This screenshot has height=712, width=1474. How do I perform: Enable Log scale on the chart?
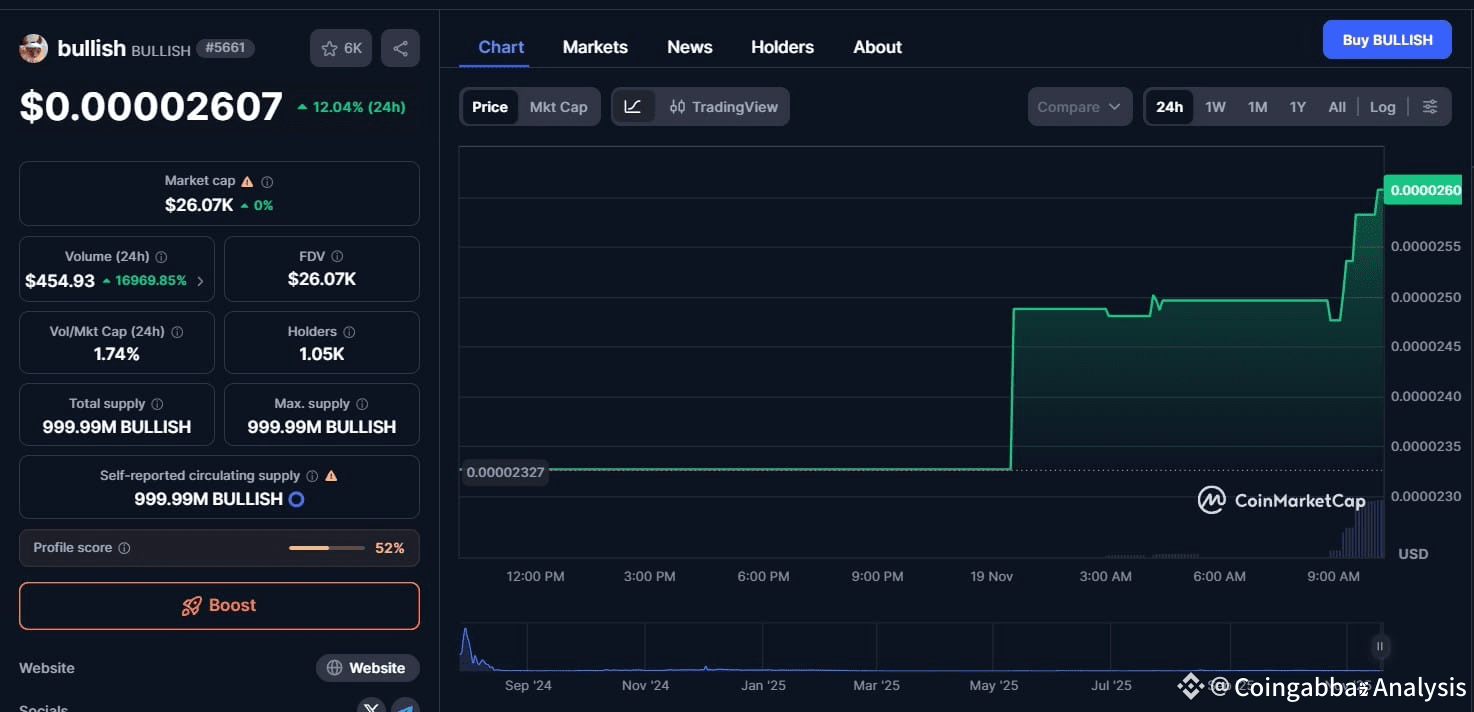[1382, 106]
